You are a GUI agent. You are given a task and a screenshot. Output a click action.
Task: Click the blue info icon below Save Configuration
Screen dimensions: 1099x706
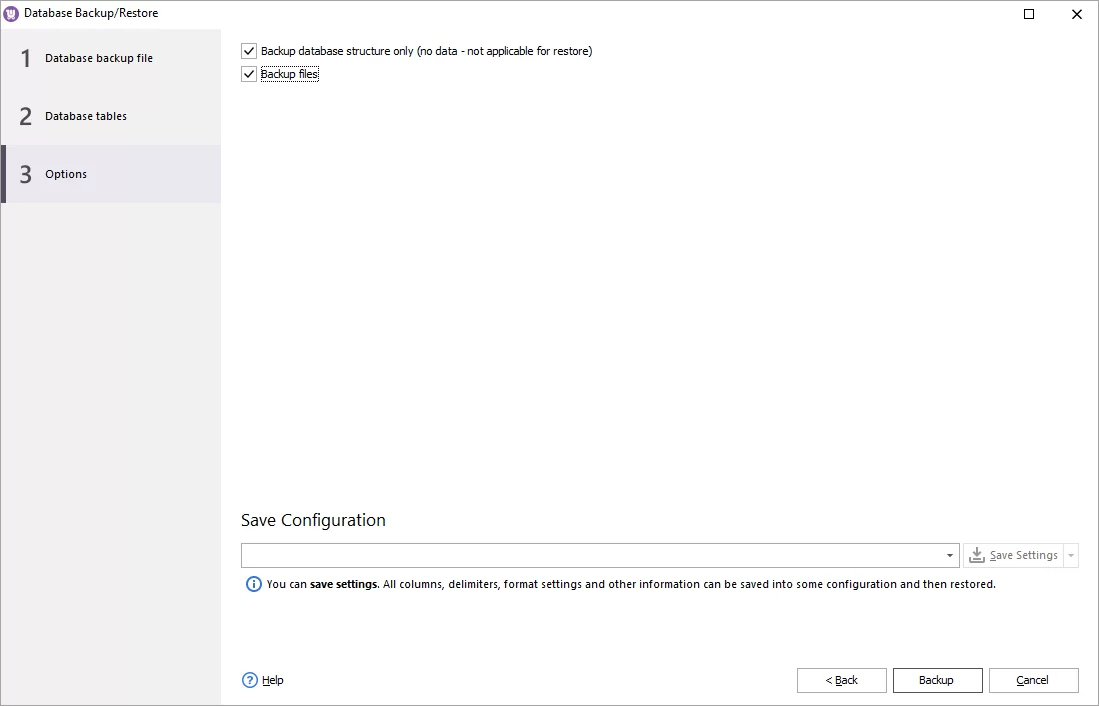(253, 584)
